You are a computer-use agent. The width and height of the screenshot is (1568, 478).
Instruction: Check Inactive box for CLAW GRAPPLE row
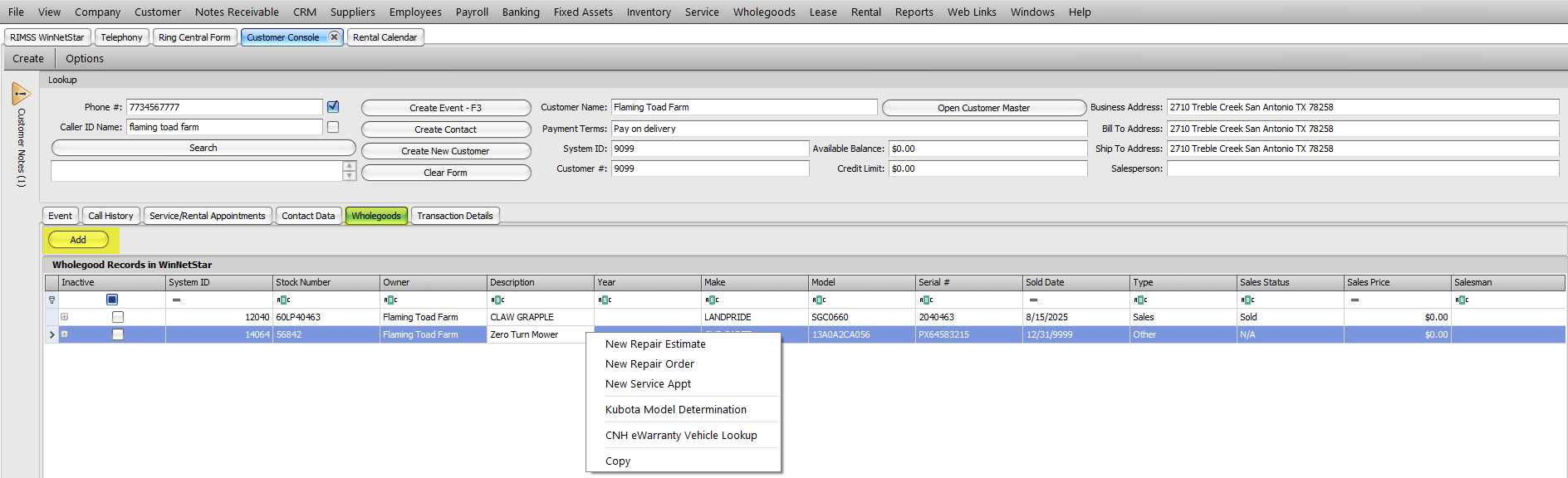[118, 317]
